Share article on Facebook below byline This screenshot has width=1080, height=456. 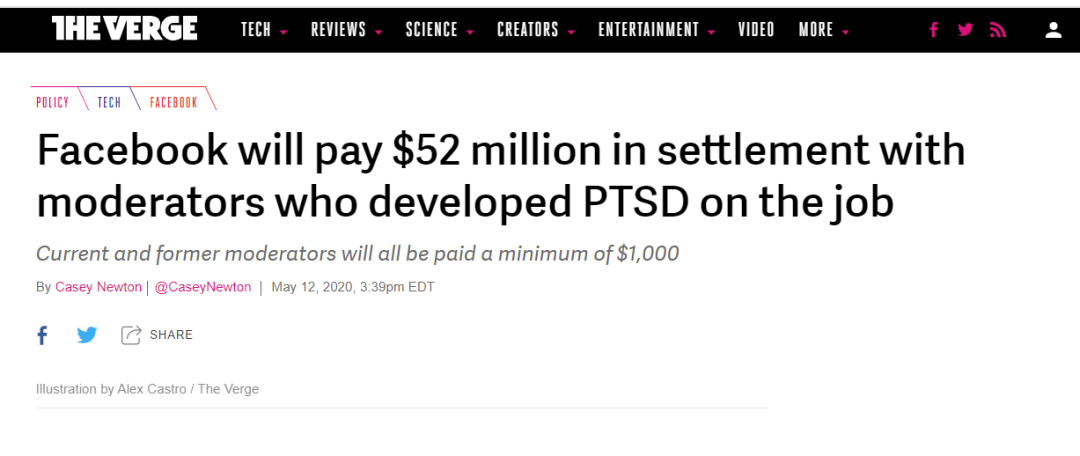(42, 335)
